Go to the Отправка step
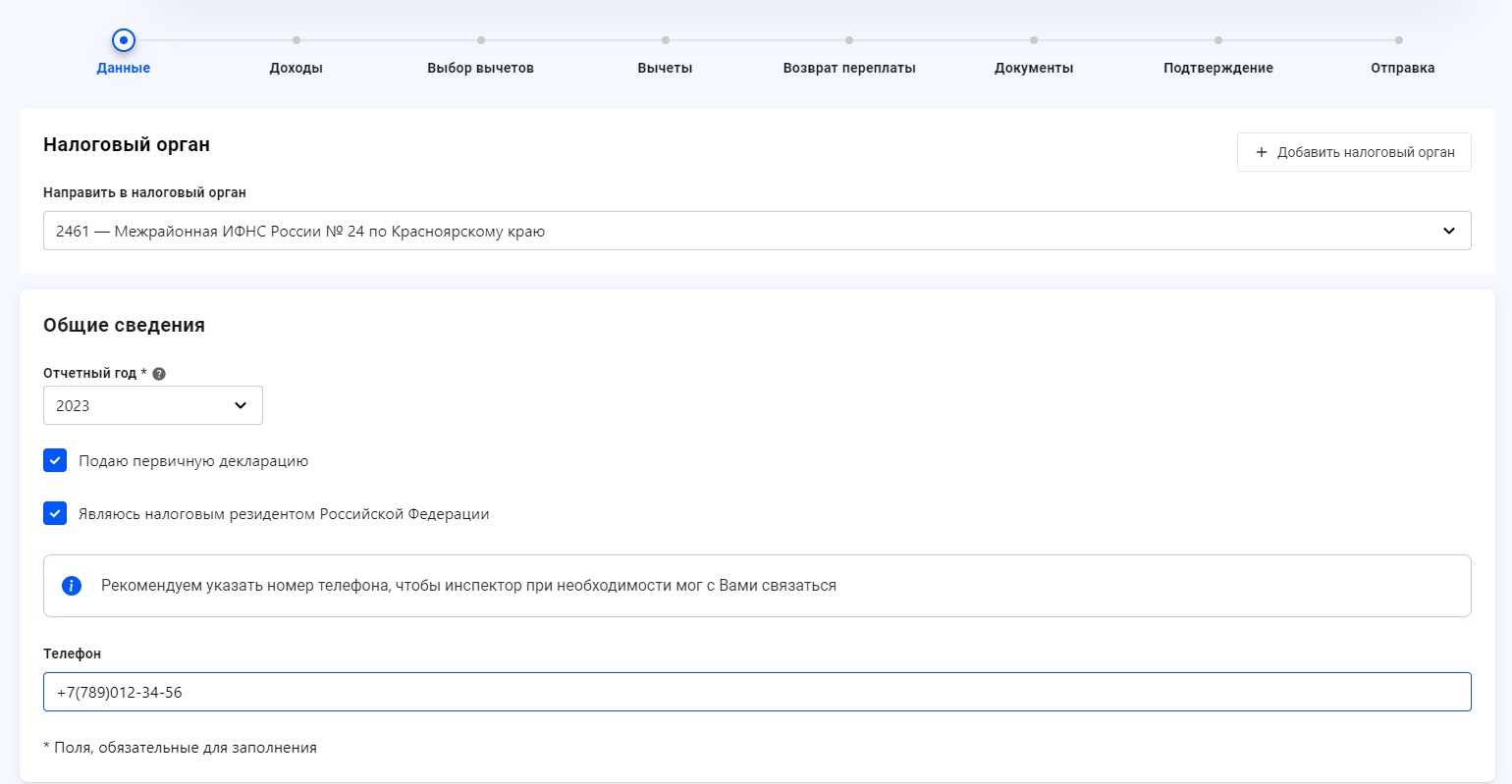Screen dimensions: 1512x784 click(1403, 68)
